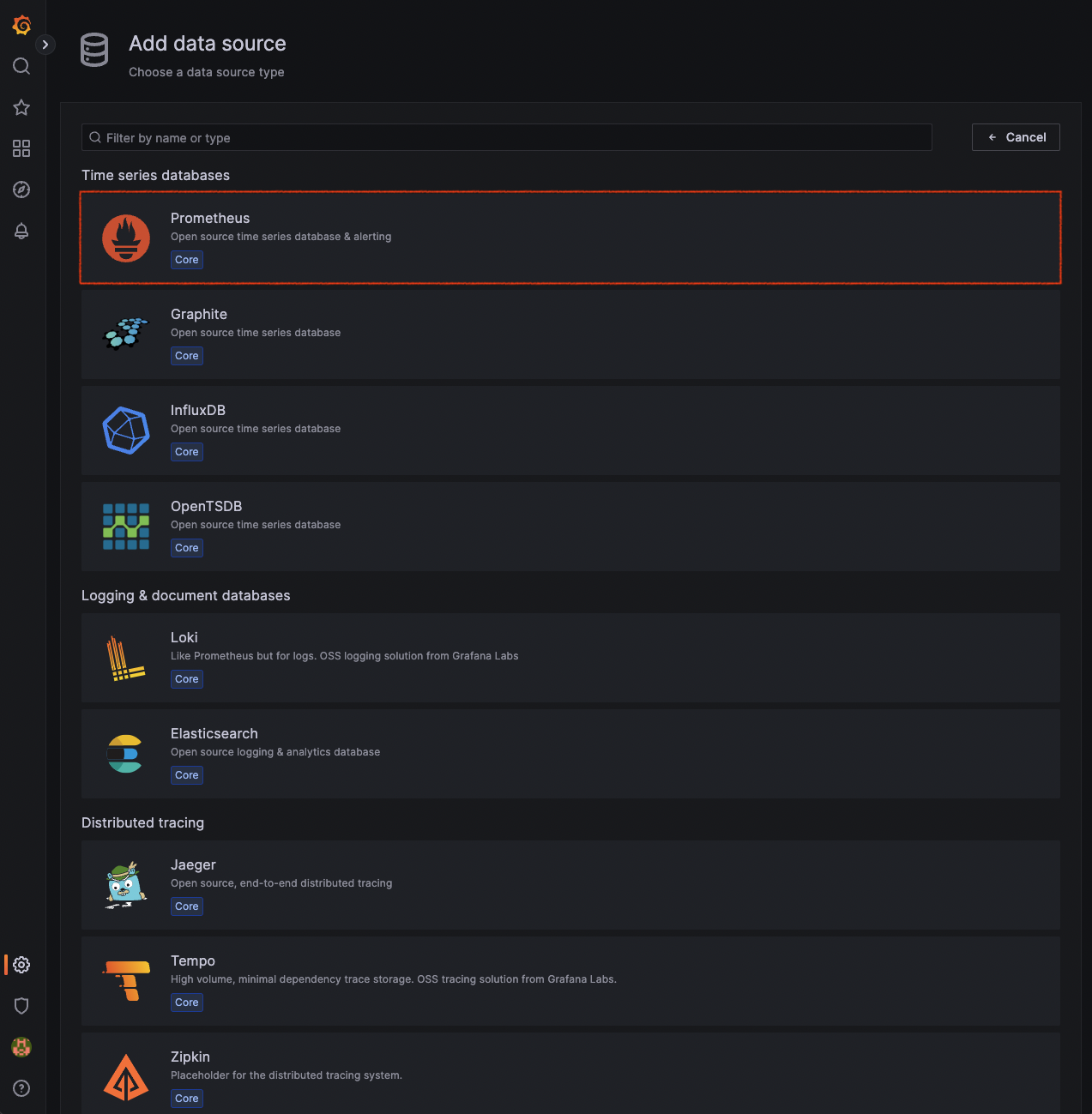The image size is (1092, 1114).
Task: Open Starred dashboards star icon
Action: click(x=21, y=107)
